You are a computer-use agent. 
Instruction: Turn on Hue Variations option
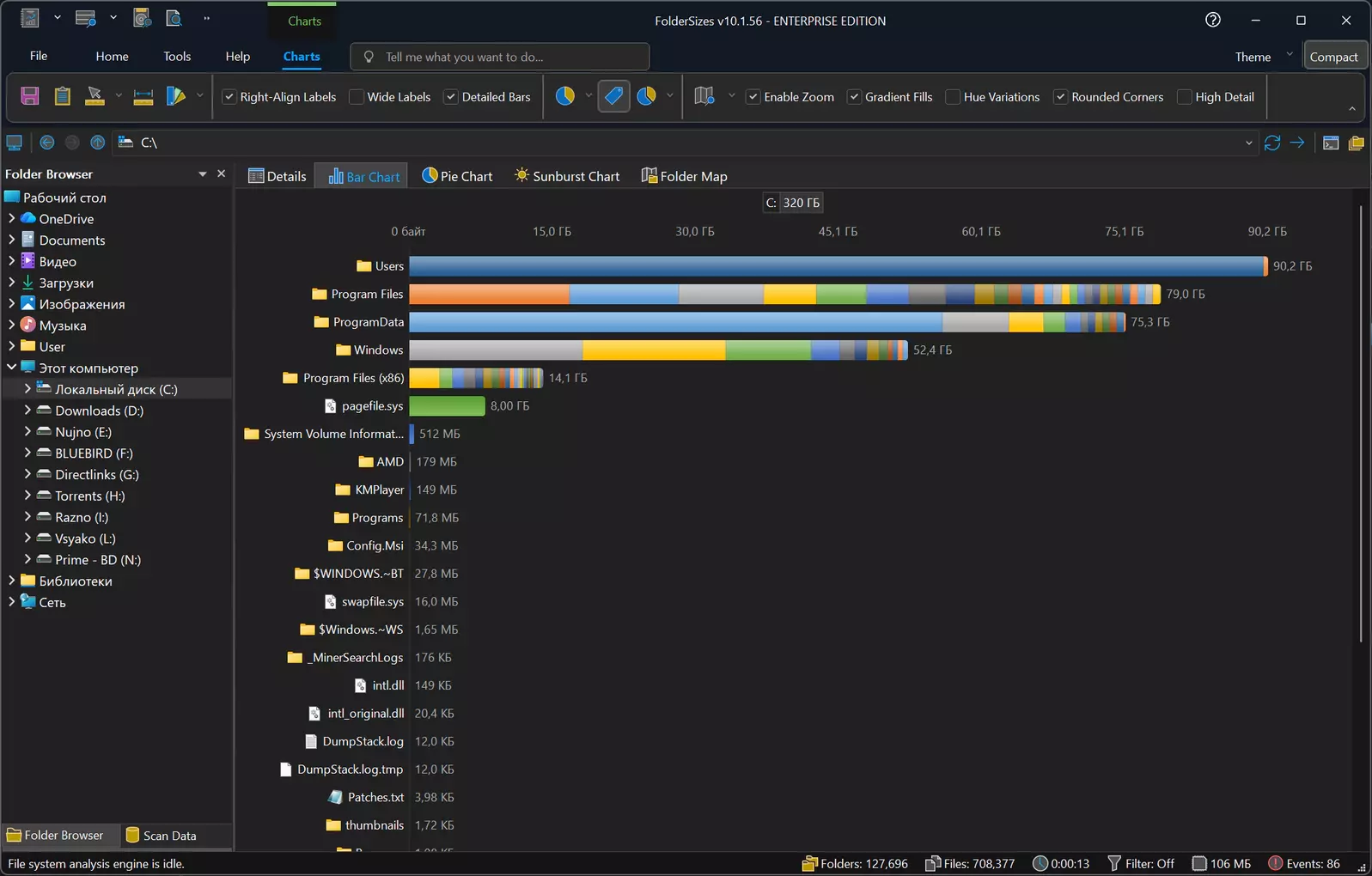pos(953,97)
